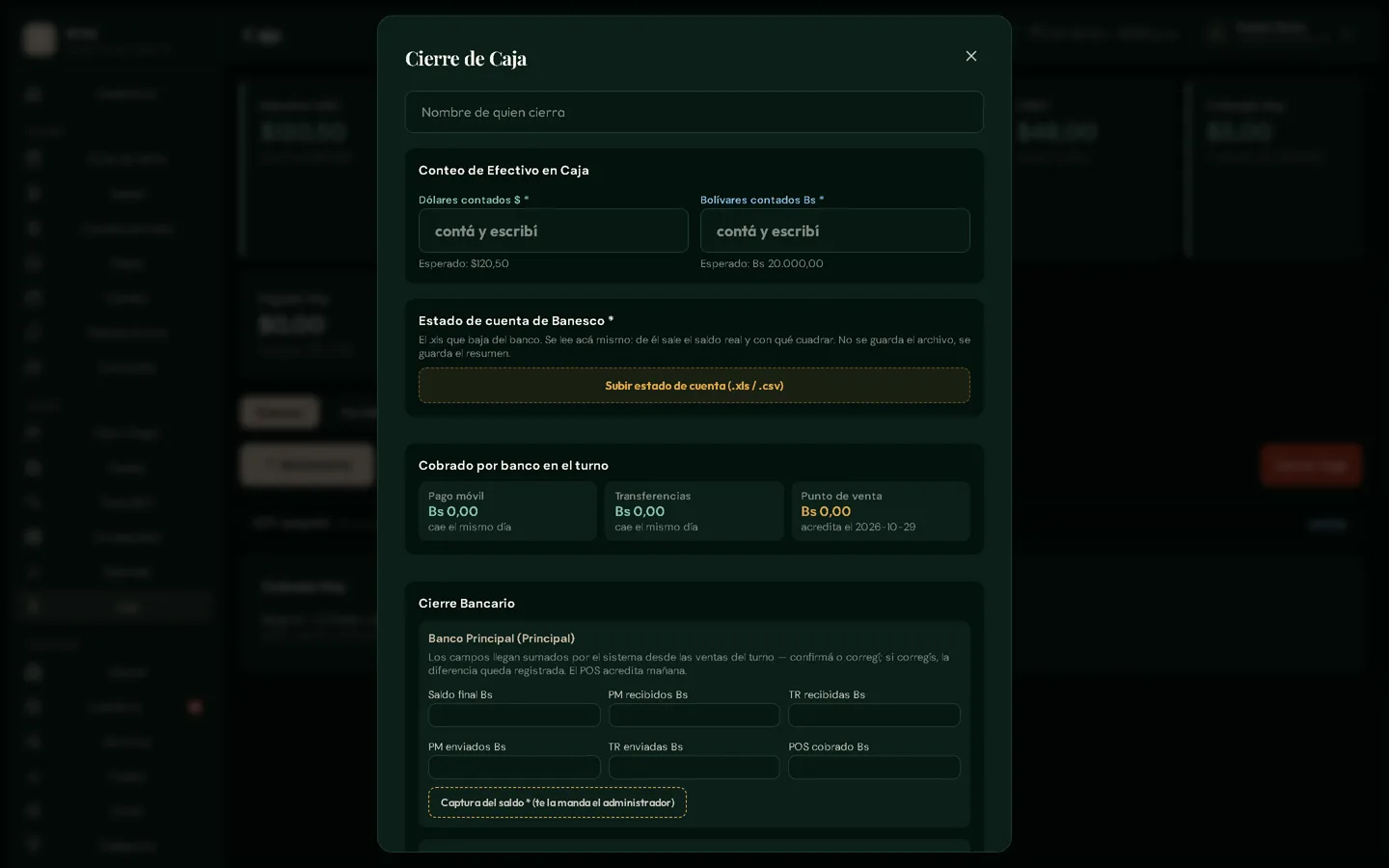1389x868 pixels.
Task: Click the "Cierre Bancario" section title
Action: [467, 603]
